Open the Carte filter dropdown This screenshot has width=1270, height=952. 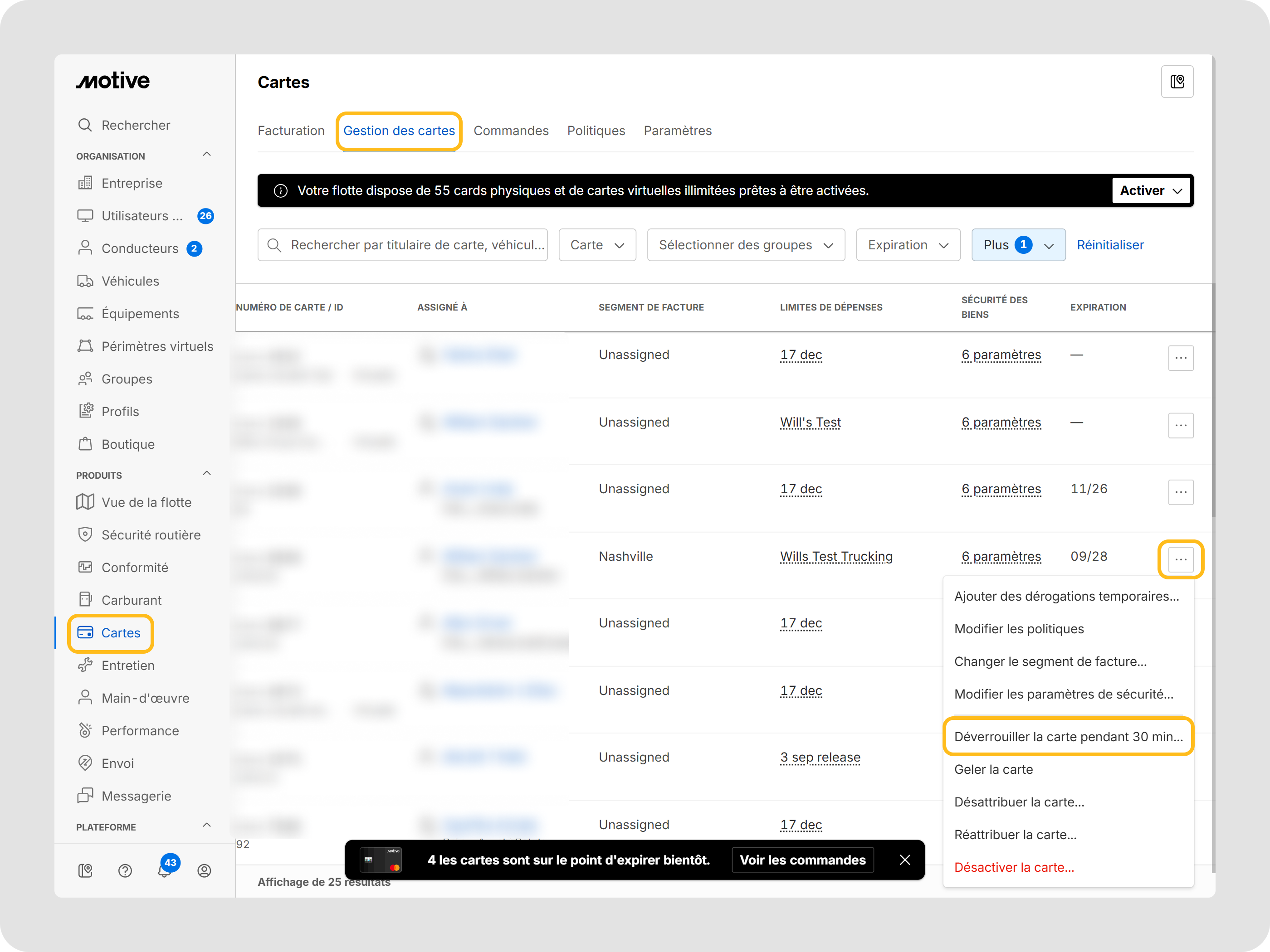click(597, 246)
